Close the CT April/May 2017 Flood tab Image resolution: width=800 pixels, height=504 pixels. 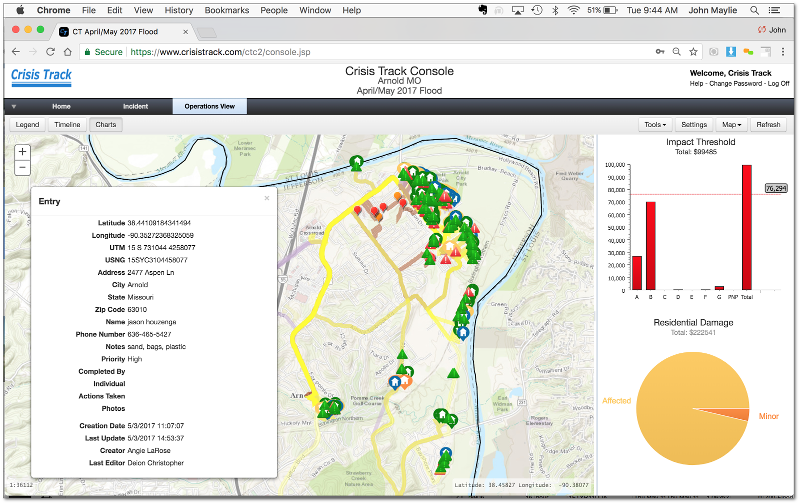(x=185, y=32)
